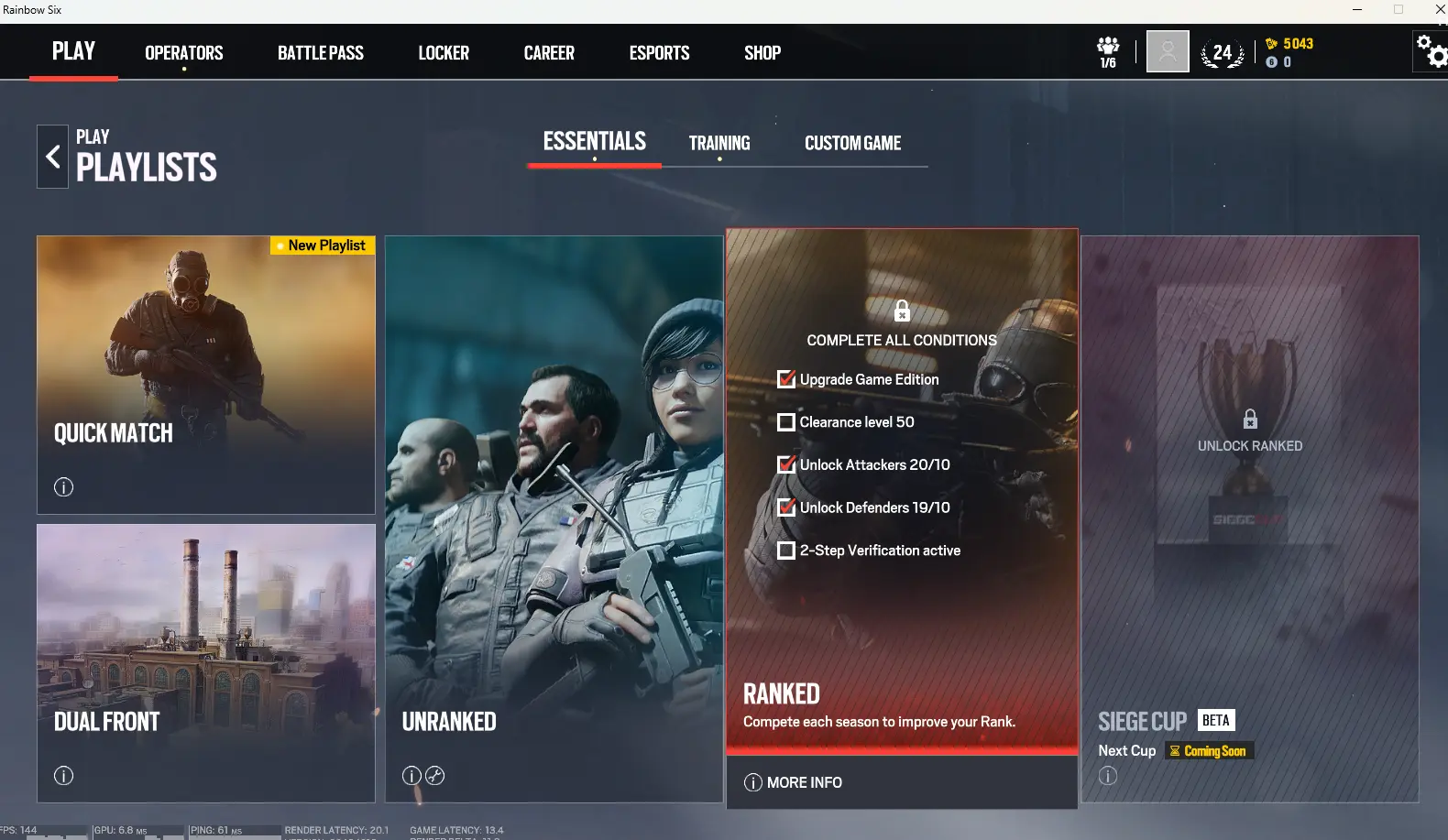The width and height of the screenshot is (1448, 840).
Task: Open the CAREER menu
Action: pos(549,53)
